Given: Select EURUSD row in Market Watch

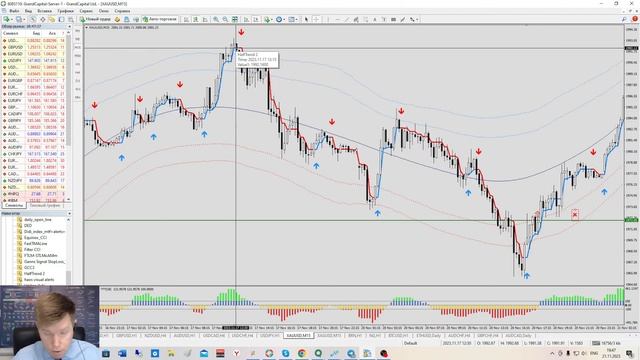Looking at the screenshot, I should click(x=33, y=54).
